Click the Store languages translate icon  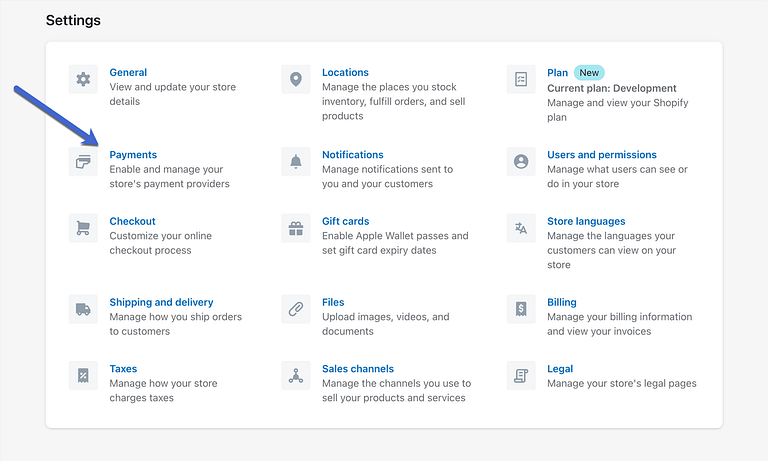(x=521, y=228)
